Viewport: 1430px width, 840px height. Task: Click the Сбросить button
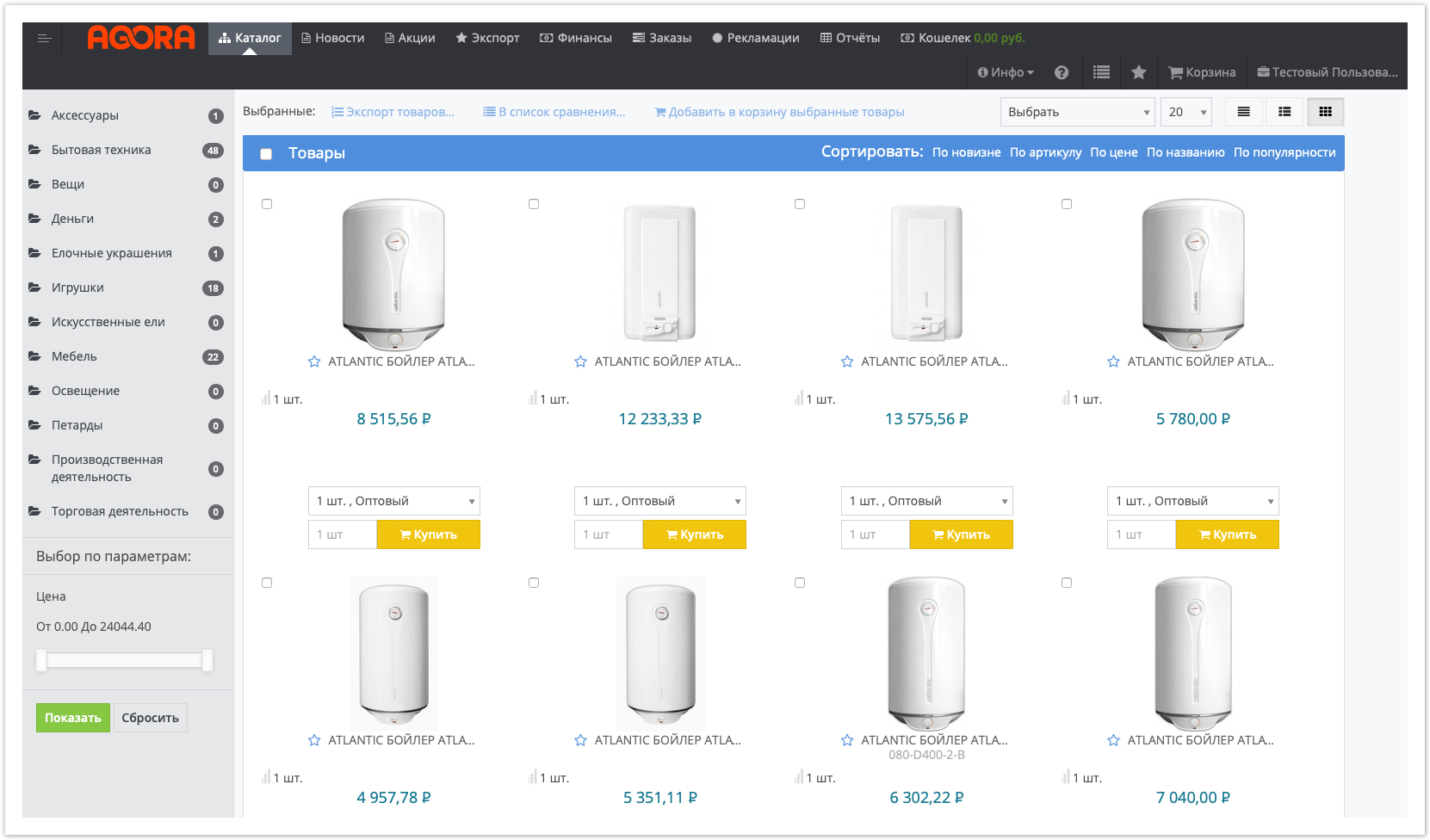click(151, 718)
